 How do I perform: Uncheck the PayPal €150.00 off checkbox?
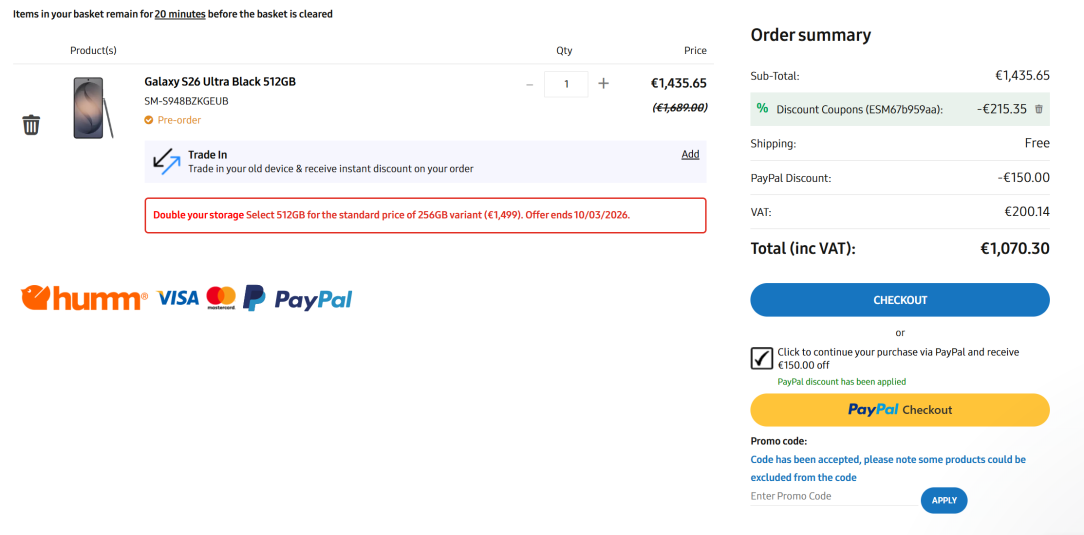tap(761, 358)
